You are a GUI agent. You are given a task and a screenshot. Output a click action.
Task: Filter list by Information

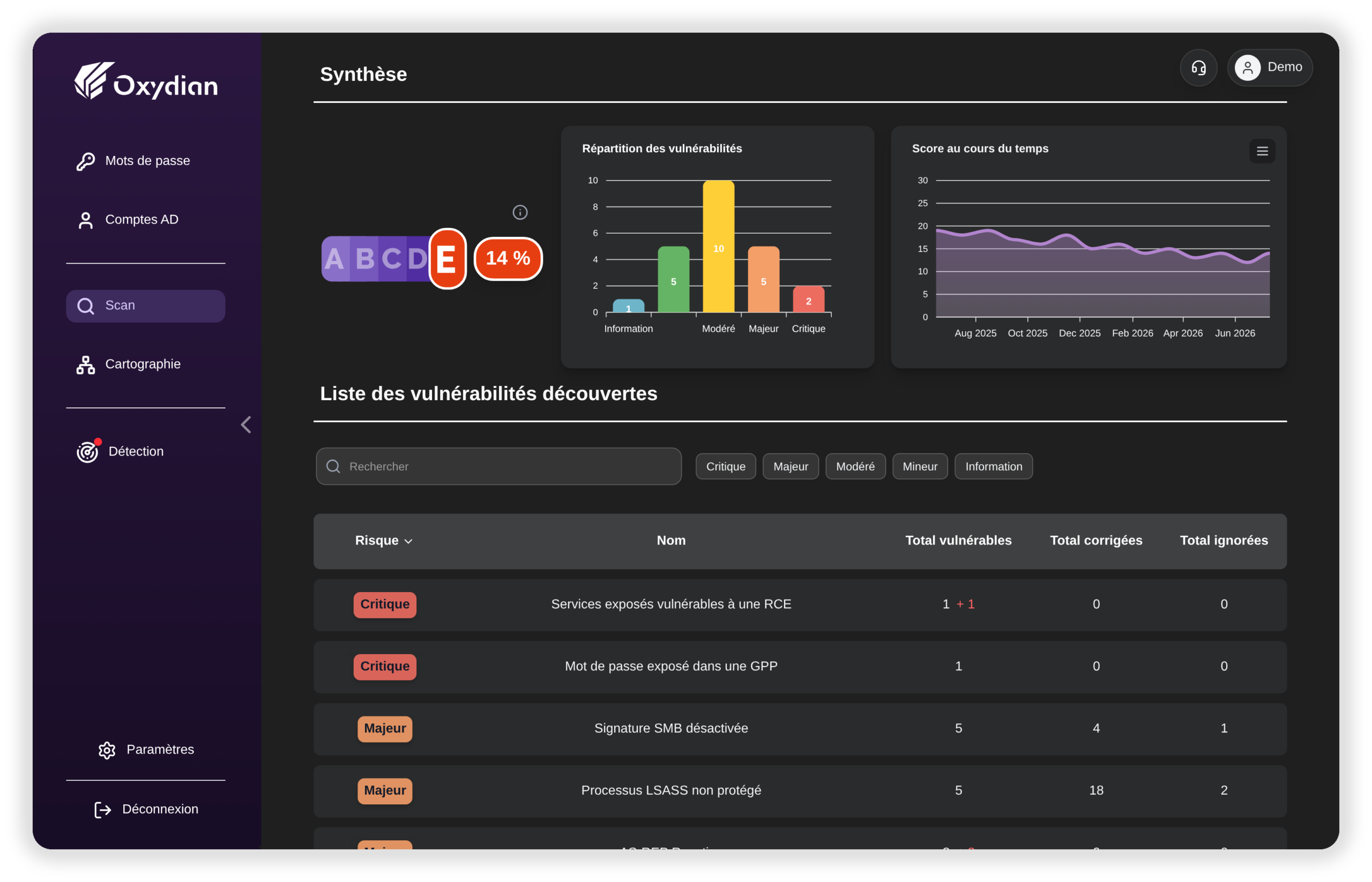point(993,466)
